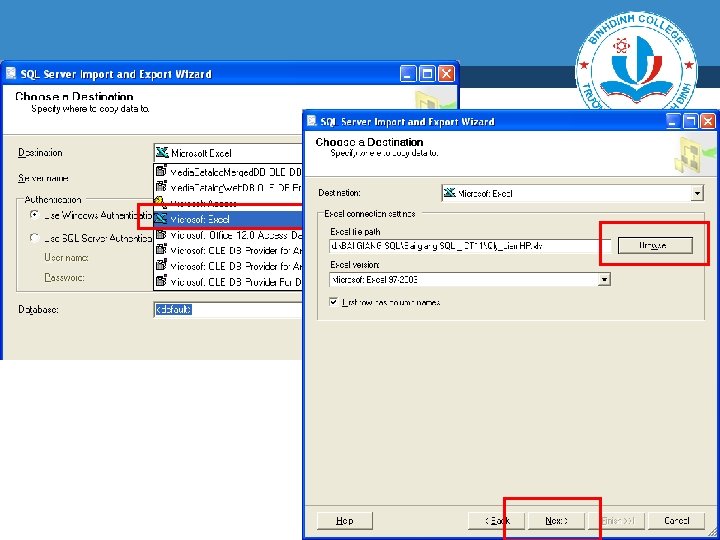Choose Microsoft Excel in the destination list
This screenshot has height=540, width=720.
pyautogui.click(x=228, y=219)
